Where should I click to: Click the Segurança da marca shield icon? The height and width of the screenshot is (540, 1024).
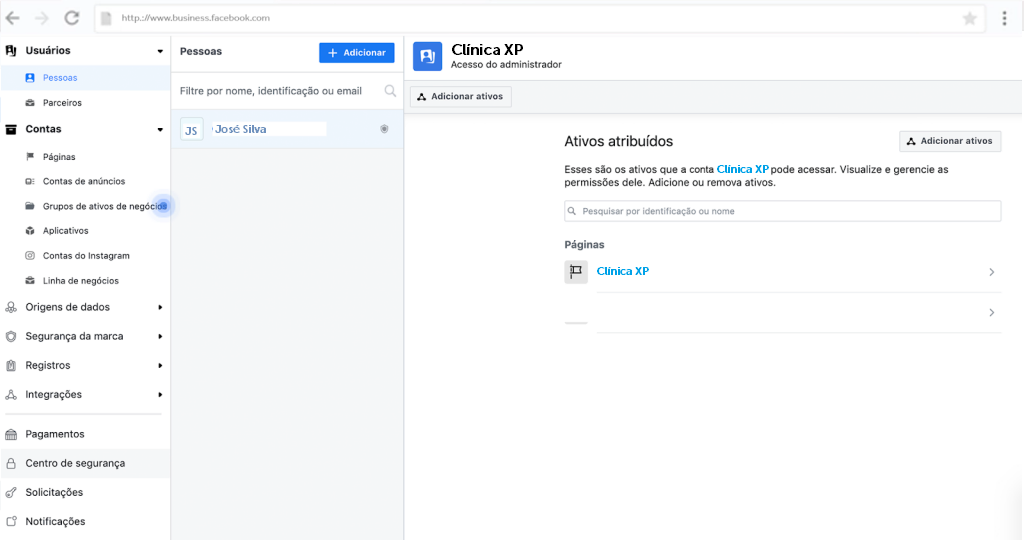coord(11,336)
